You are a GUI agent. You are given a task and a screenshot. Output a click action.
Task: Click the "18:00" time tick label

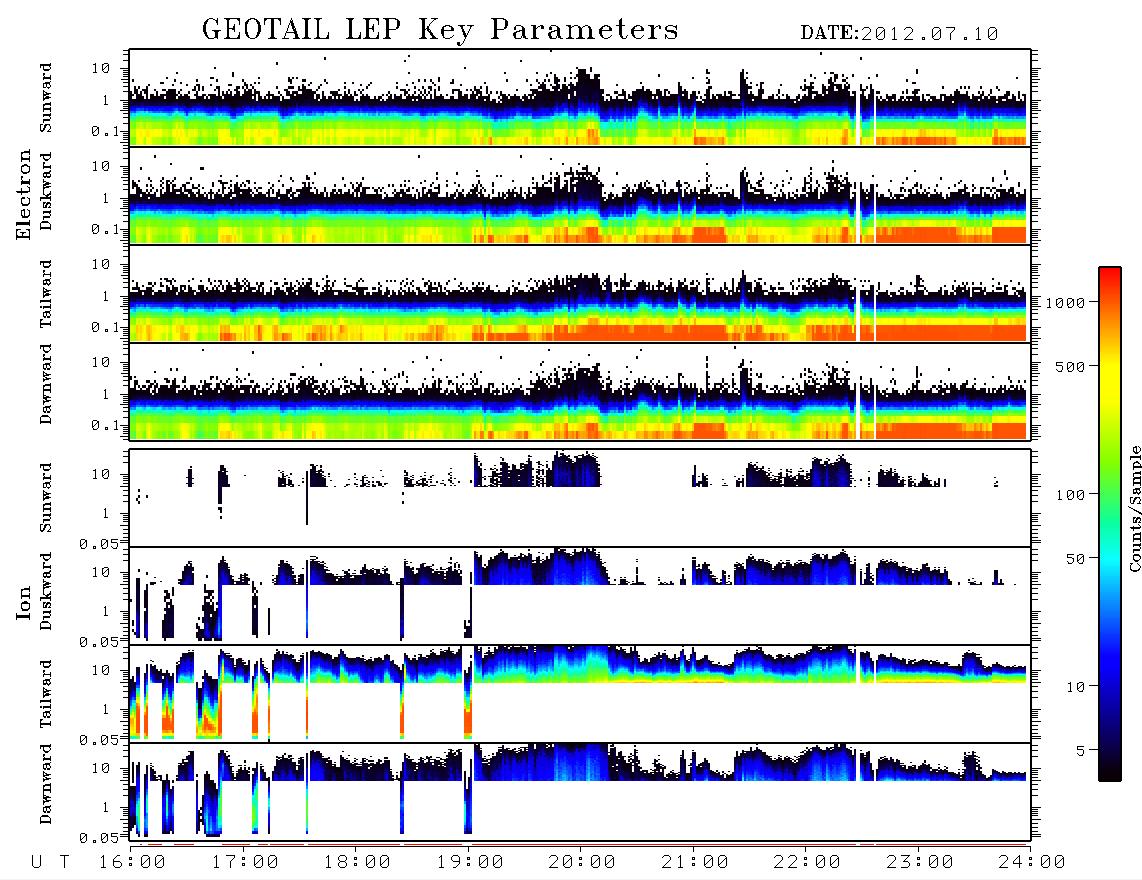[x=358, y=862]
